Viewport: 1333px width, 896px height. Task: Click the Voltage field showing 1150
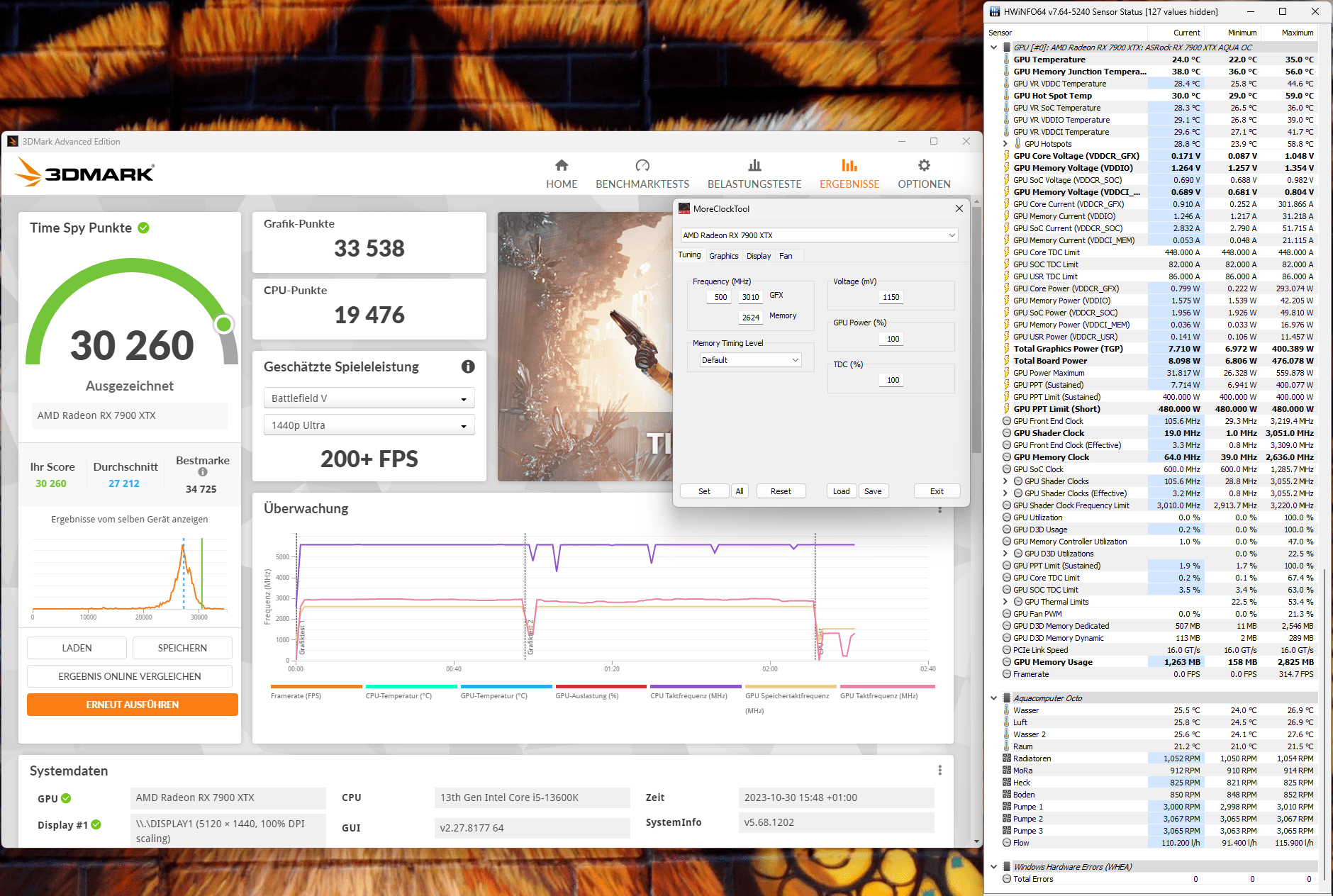tap(891, 297)
